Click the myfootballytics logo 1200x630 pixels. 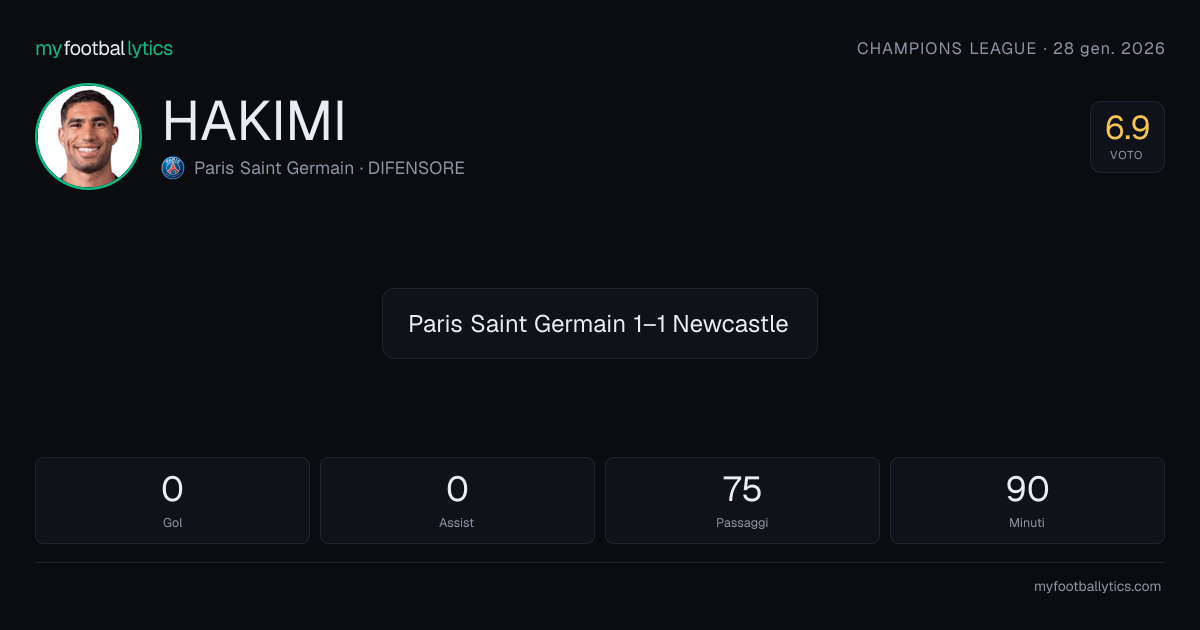pos(104,48)
